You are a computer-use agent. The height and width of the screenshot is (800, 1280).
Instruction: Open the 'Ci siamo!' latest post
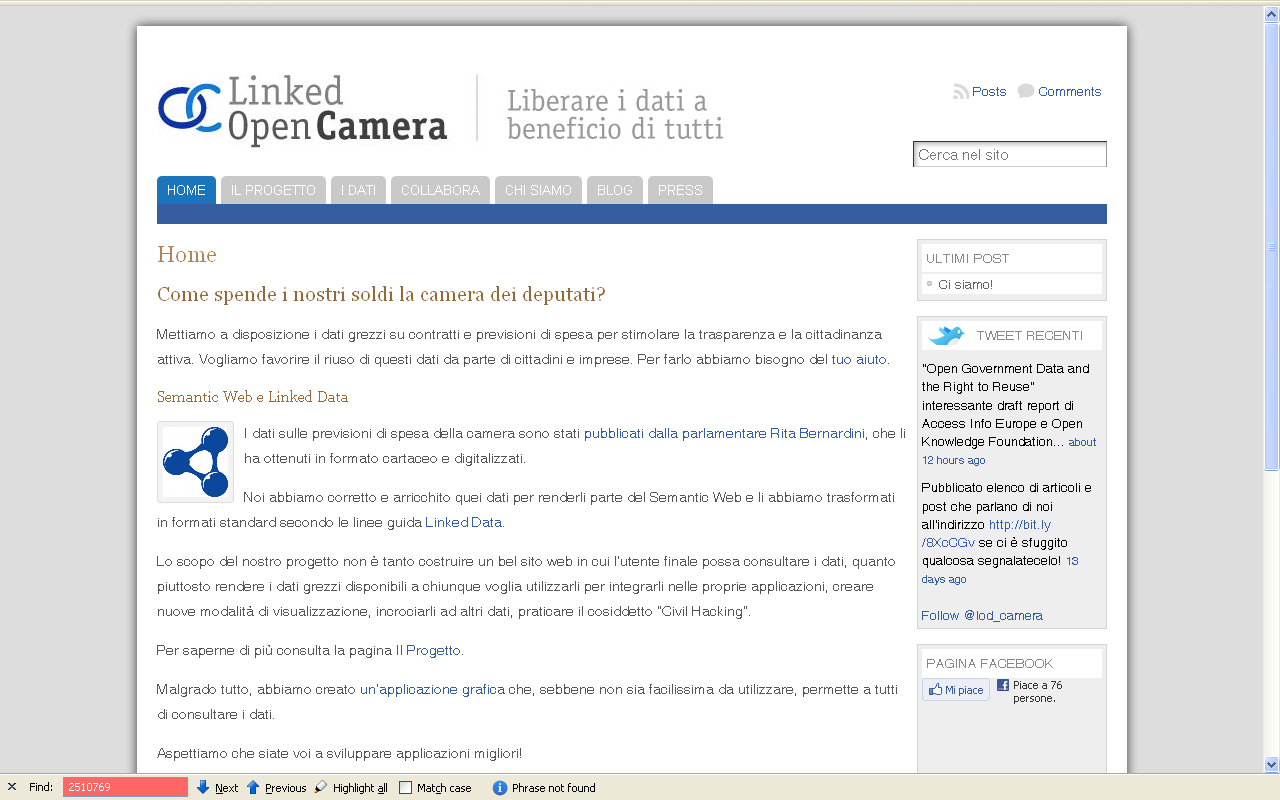pyautogui.click(x=965, y=285)
